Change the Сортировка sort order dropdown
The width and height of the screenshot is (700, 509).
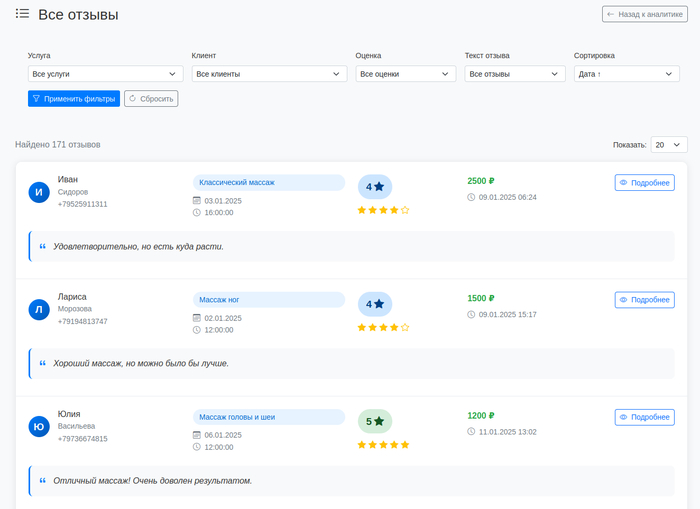point(626,74)
